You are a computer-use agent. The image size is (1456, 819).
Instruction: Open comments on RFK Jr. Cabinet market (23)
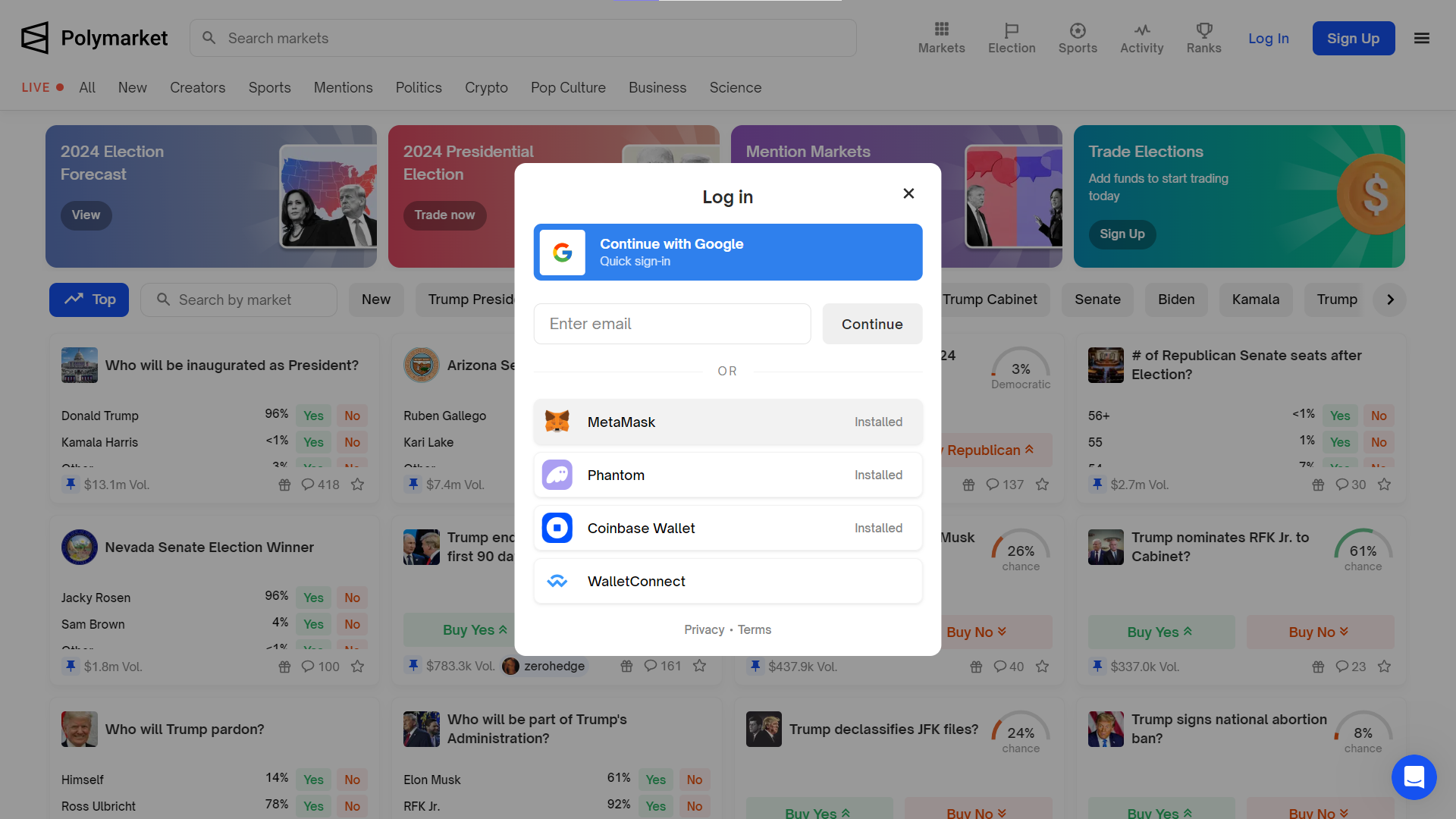pos(1351,667)
